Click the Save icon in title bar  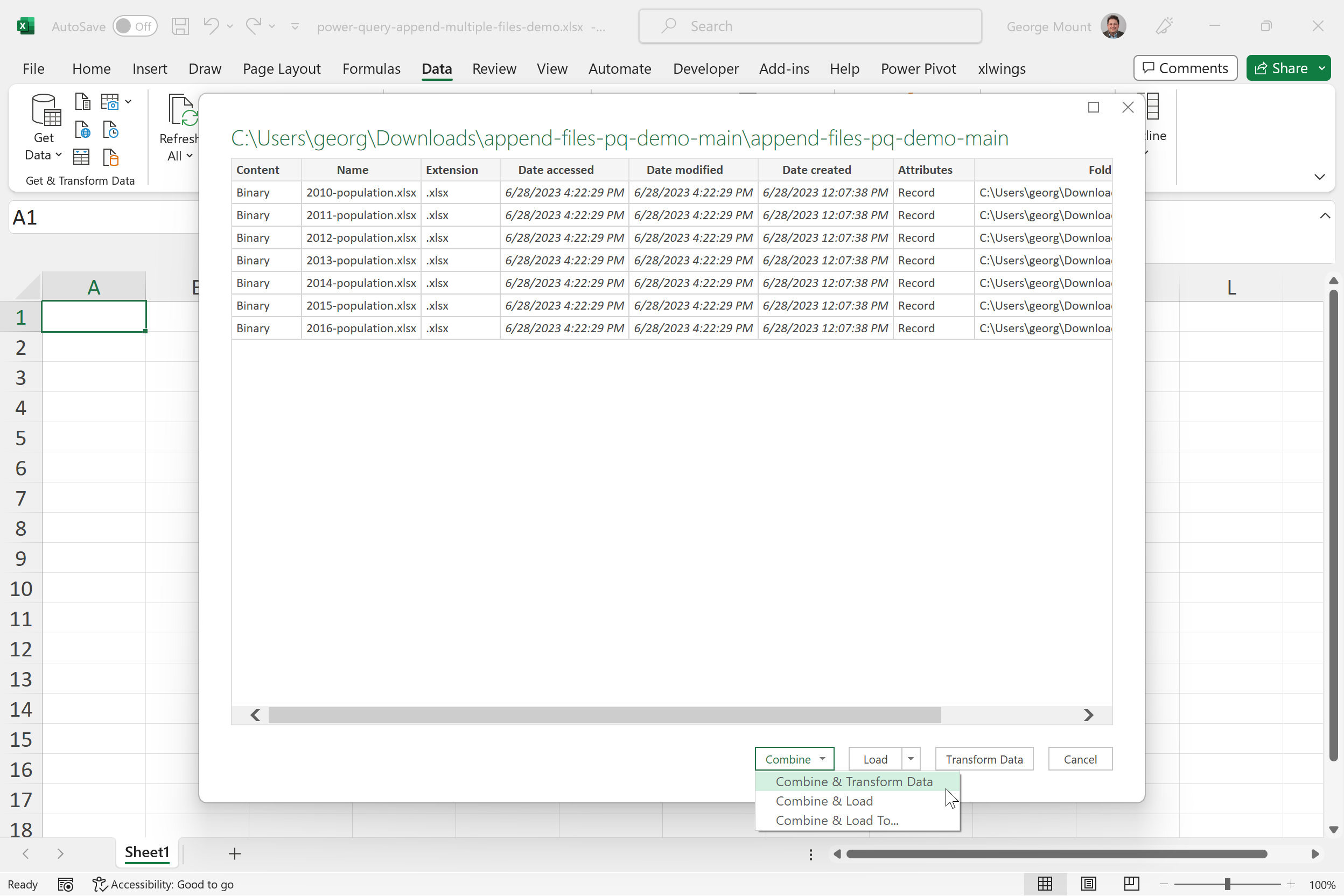(x=180, y=26)
